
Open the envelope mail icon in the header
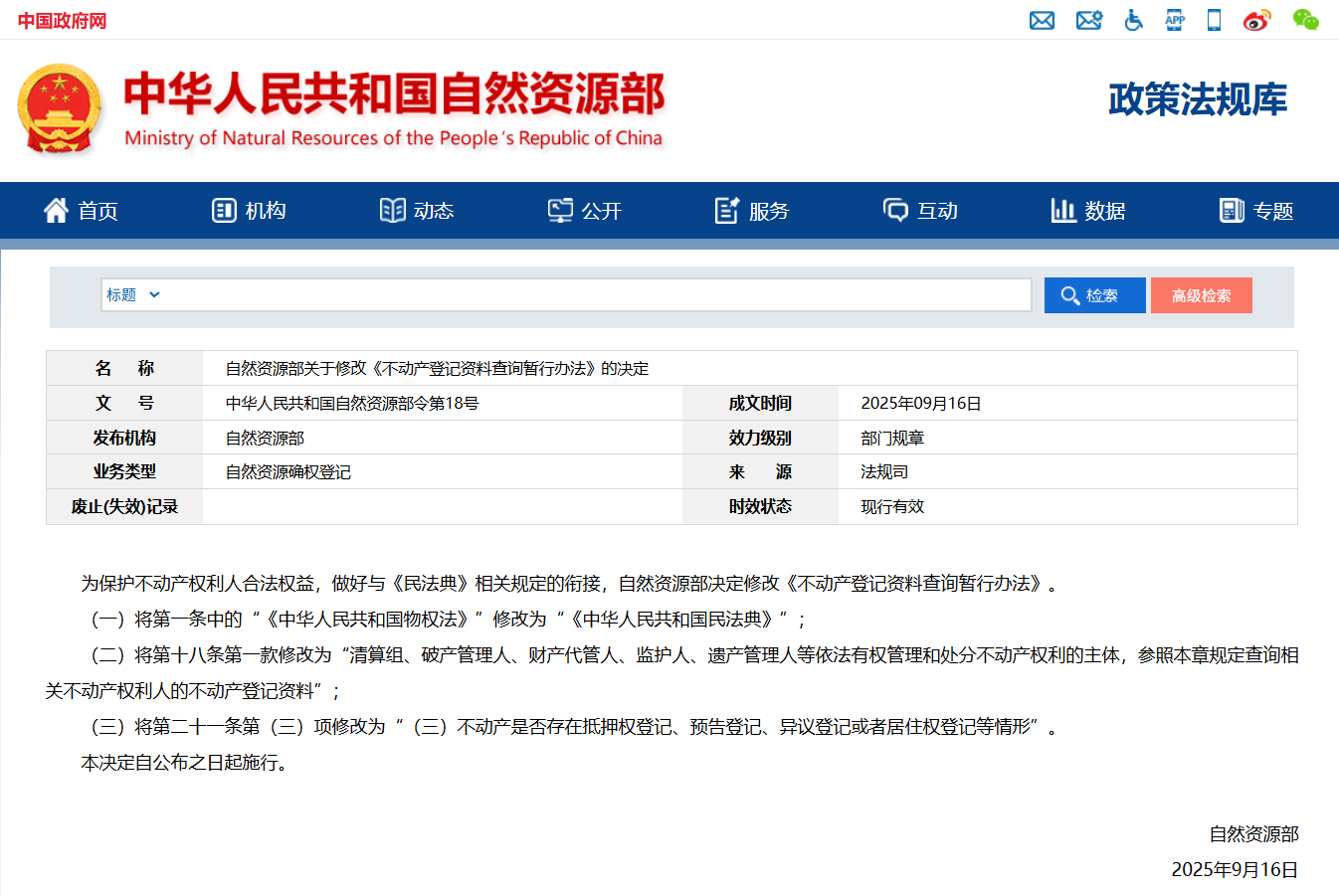(x=1042, y=20)
